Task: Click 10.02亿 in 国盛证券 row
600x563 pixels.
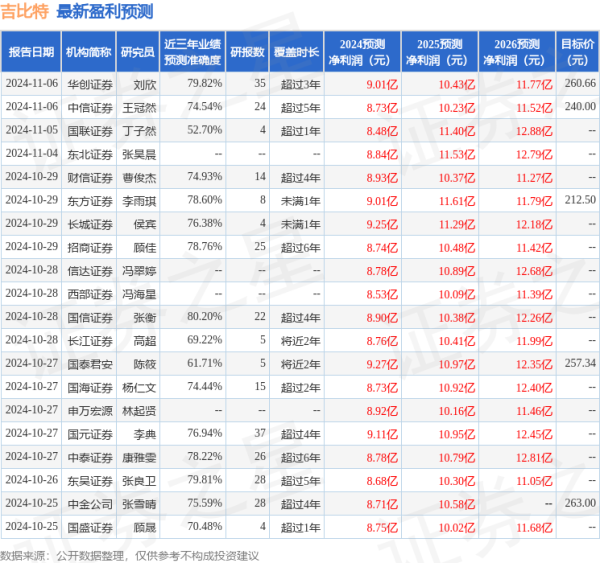Action: [x=457, y=528]
